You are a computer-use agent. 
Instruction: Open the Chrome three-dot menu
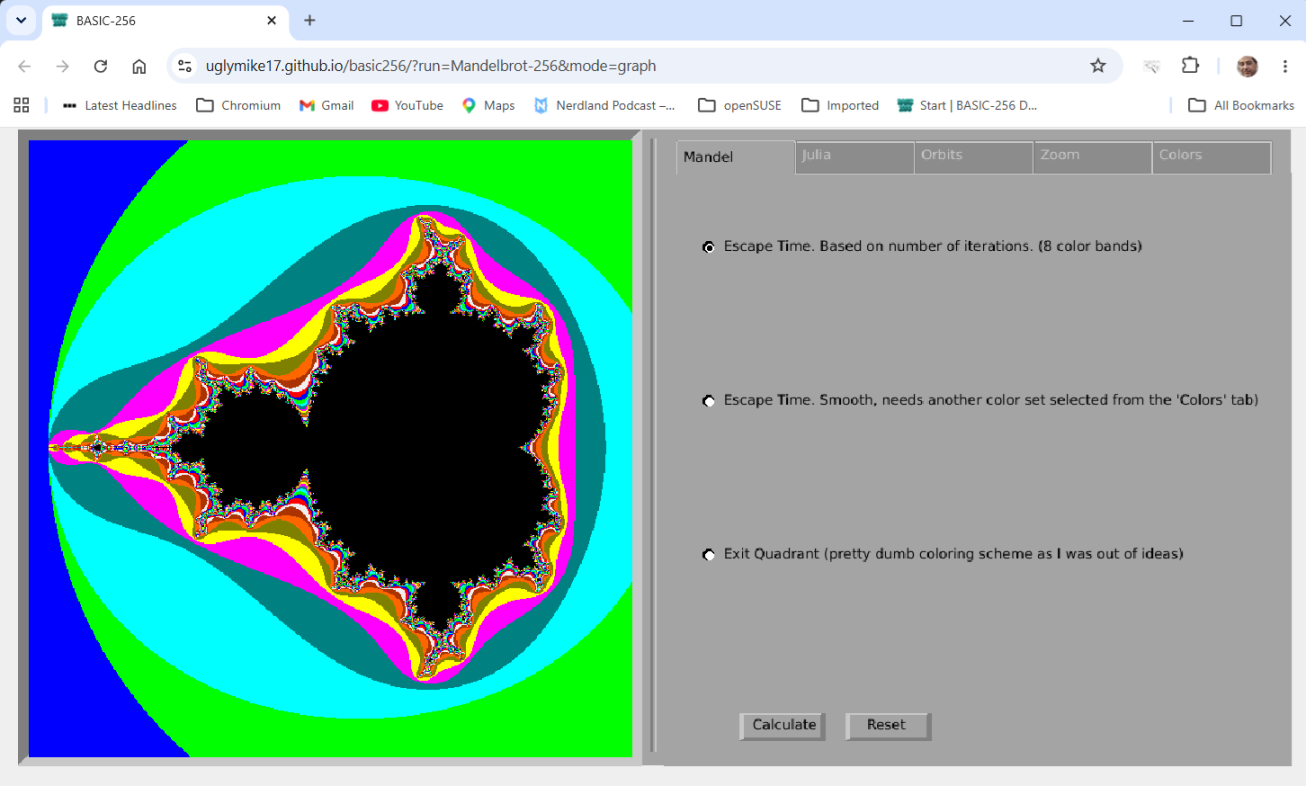point(1285,66)
